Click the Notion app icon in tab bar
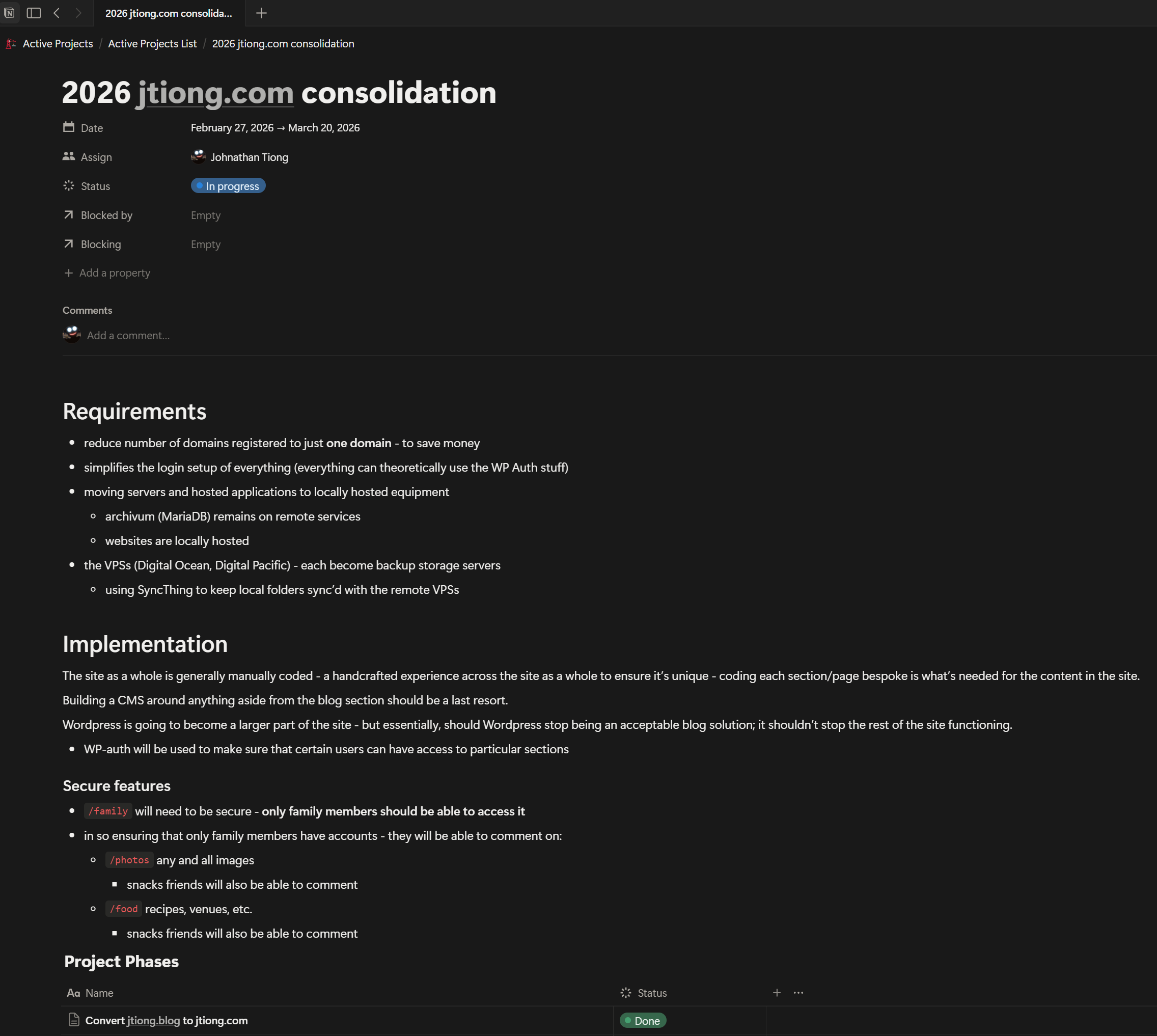 [9, 13]
